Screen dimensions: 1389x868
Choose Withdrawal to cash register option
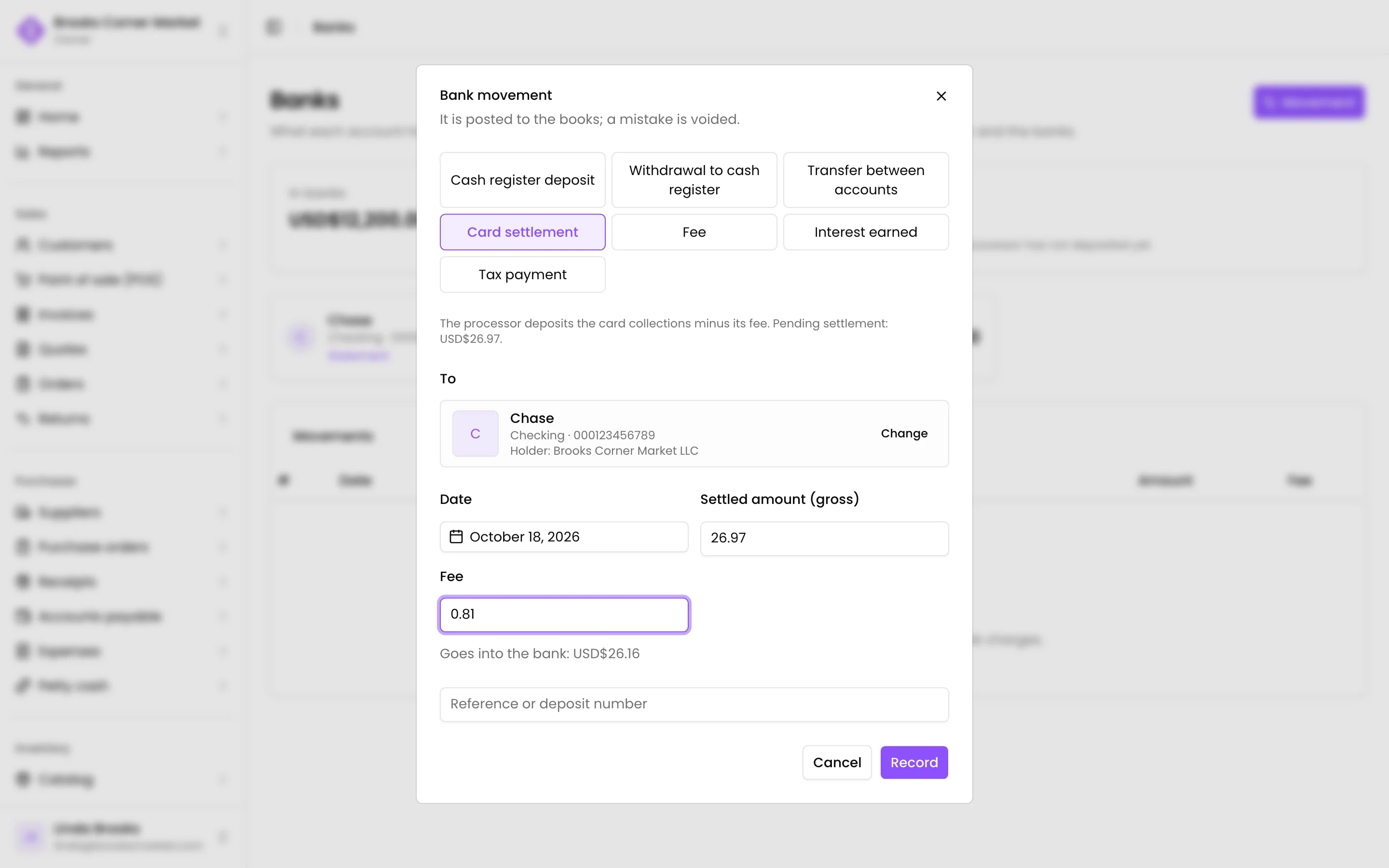pyautogui.click(x=694, y=180)
